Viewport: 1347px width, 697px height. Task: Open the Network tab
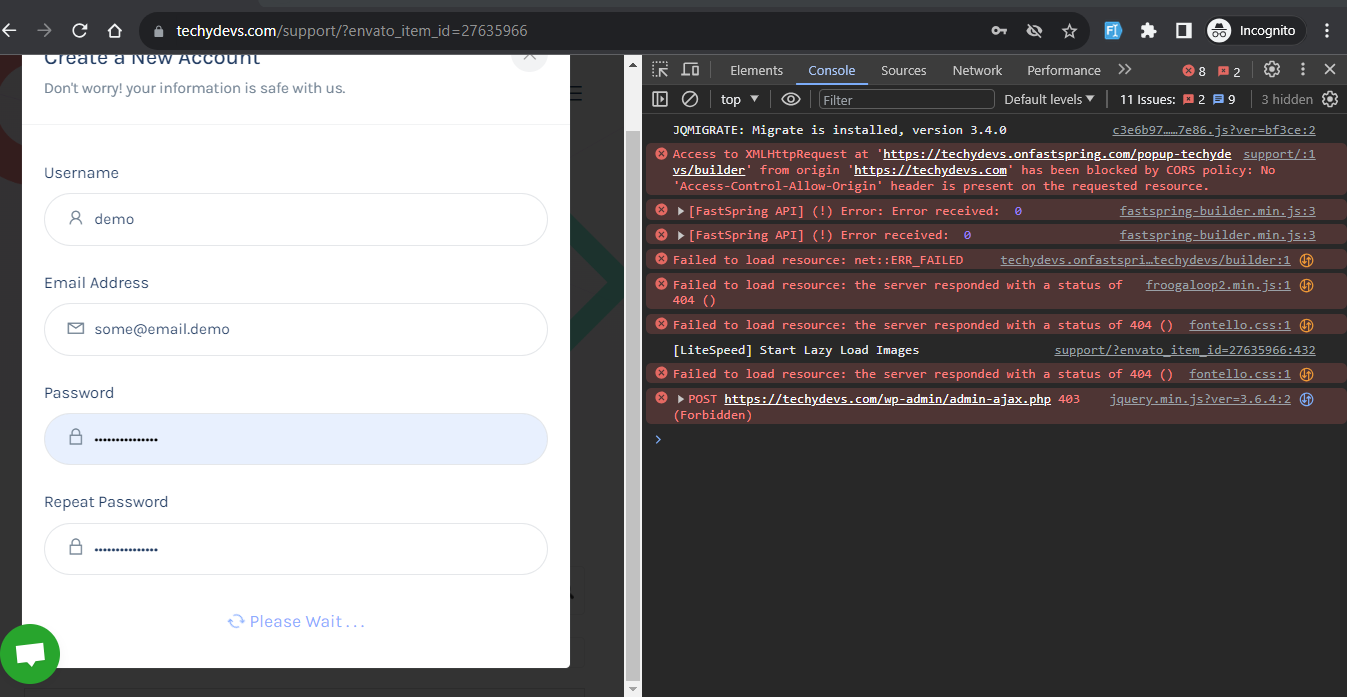pos(977,70)
